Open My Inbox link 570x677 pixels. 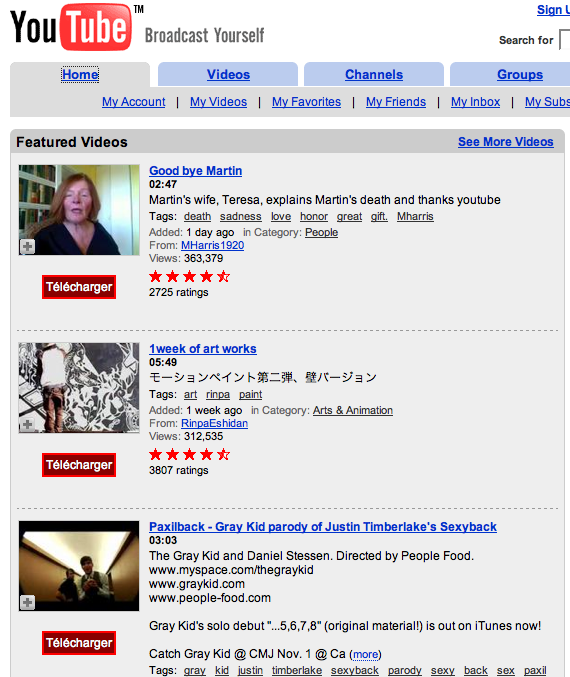(475, 102)
